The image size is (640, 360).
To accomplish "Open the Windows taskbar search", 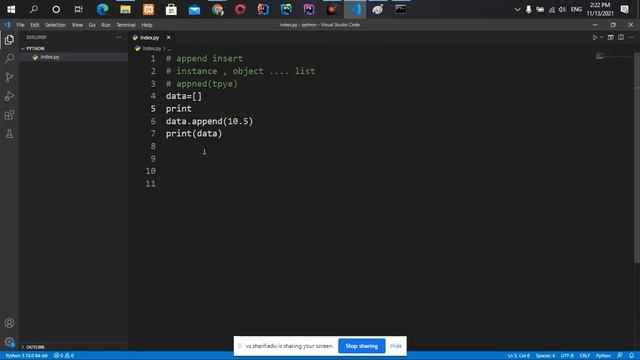I will click(33, 9).
